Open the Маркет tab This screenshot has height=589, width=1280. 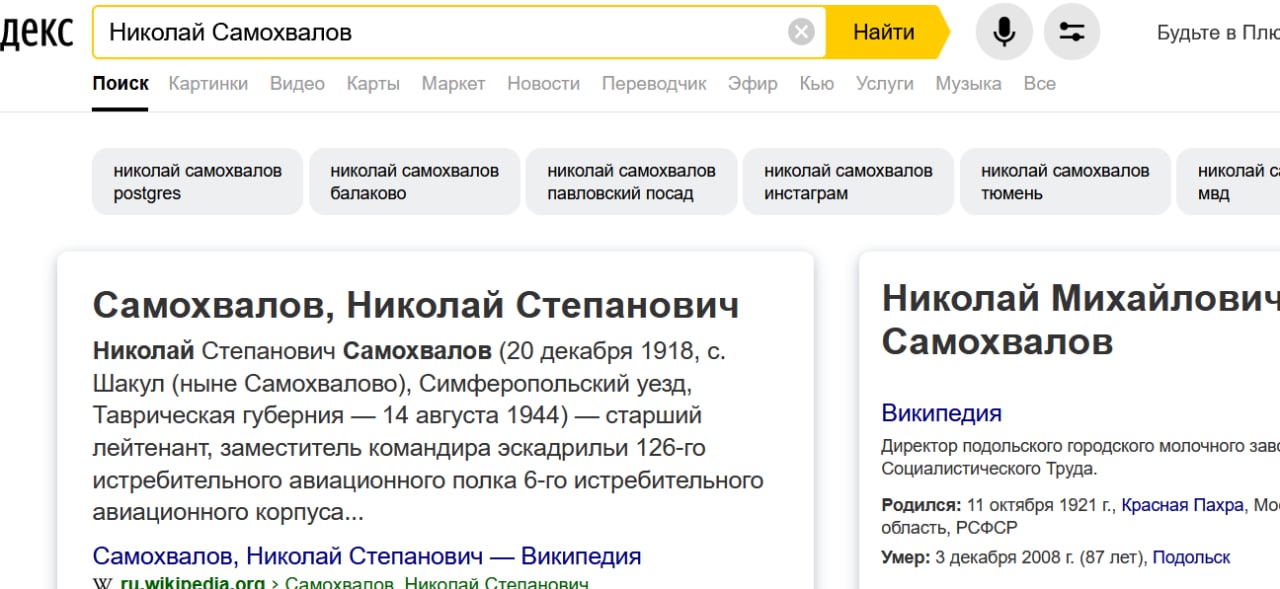pos(453,84)
